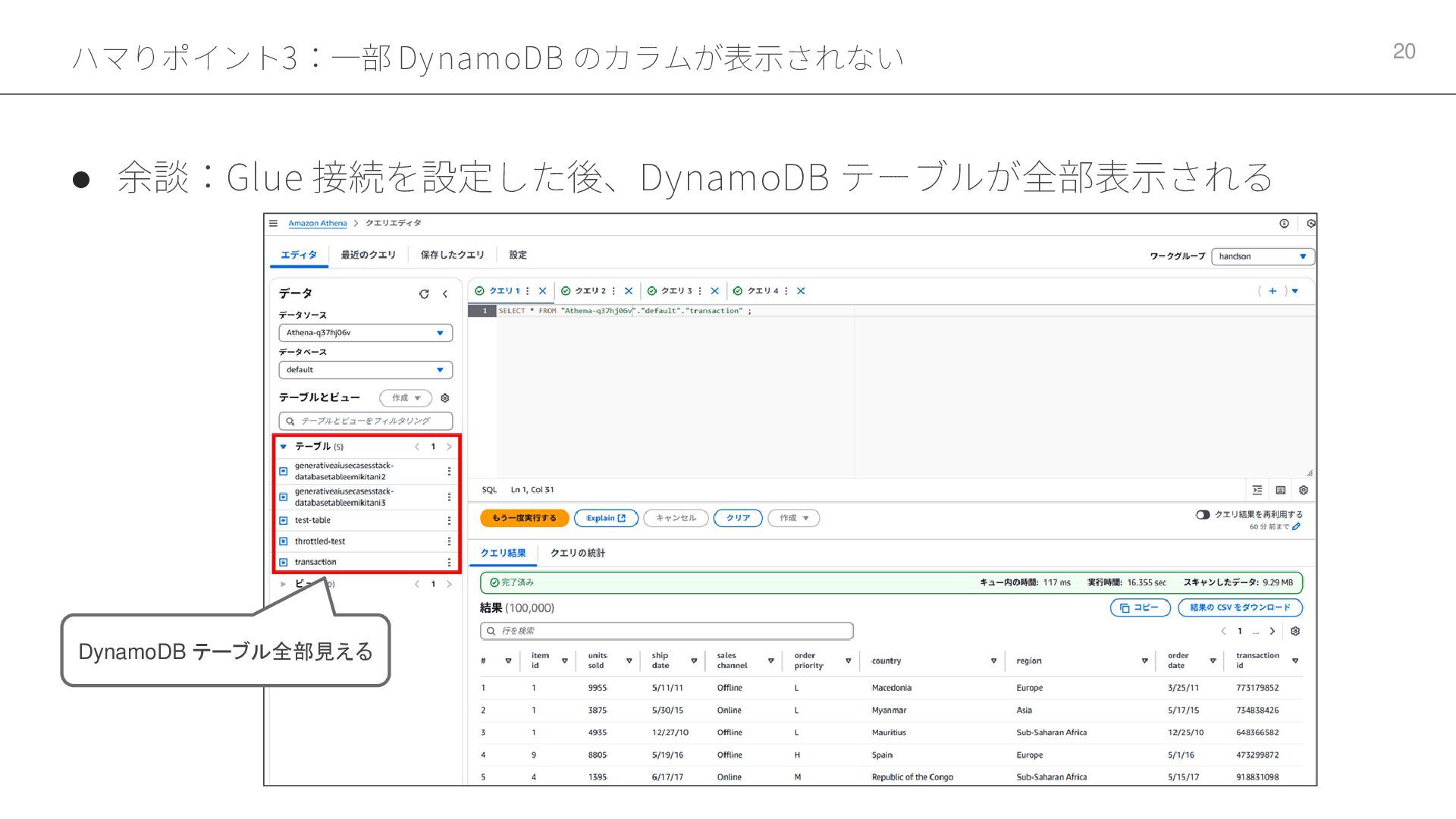
Task: Click 結果の CSV をダウンロード button
Action: 1240,607
